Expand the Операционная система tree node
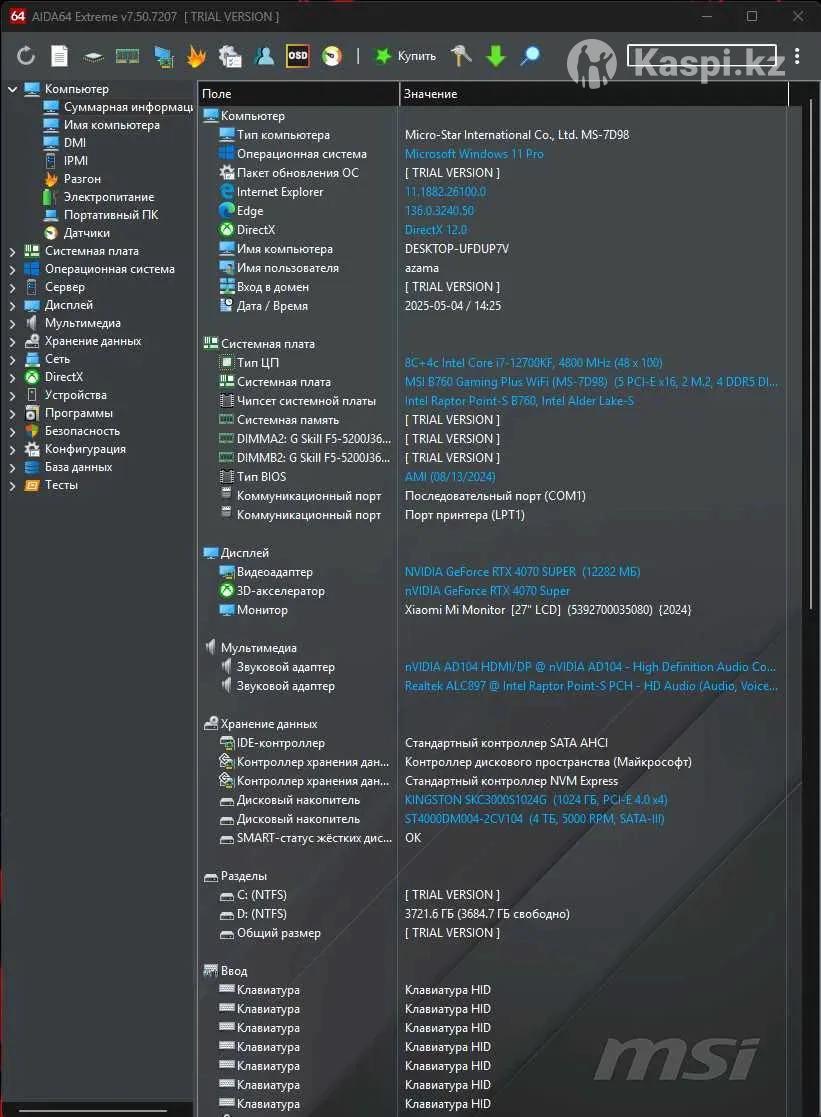The width and height of the screenshot is (821, 1117). pos(12,269)
